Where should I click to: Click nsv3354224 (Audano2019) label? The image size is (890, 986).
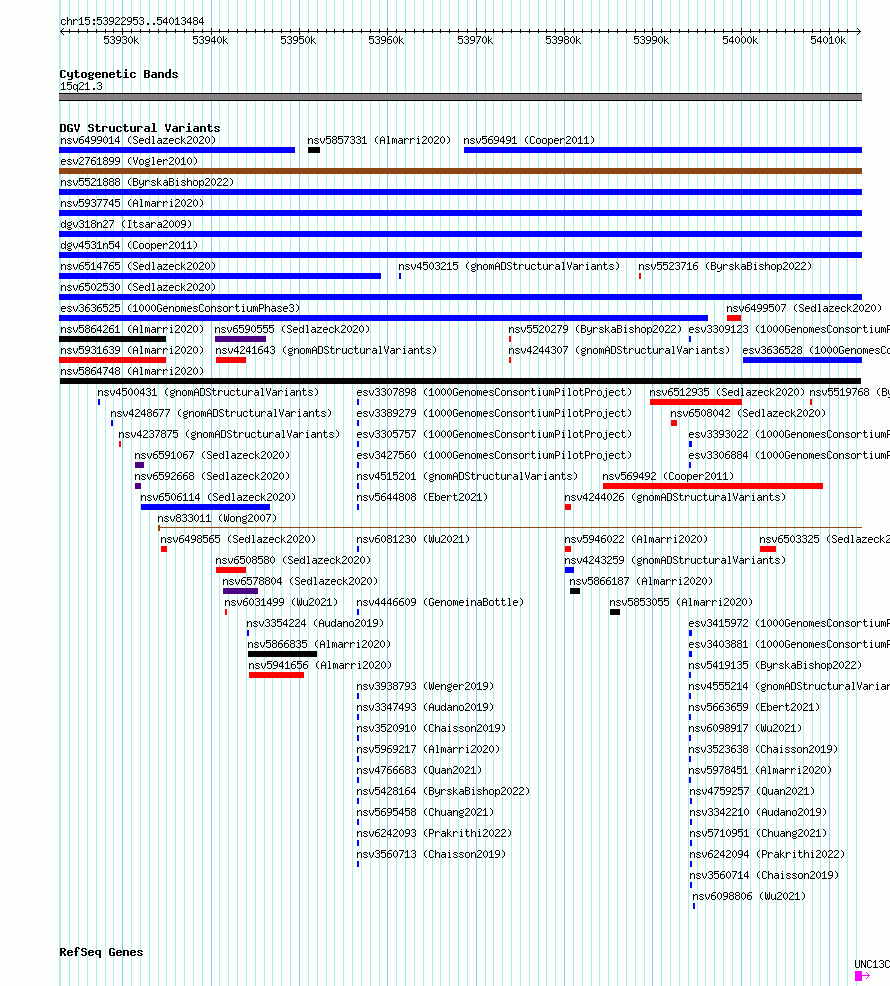(x=315, y=623)
